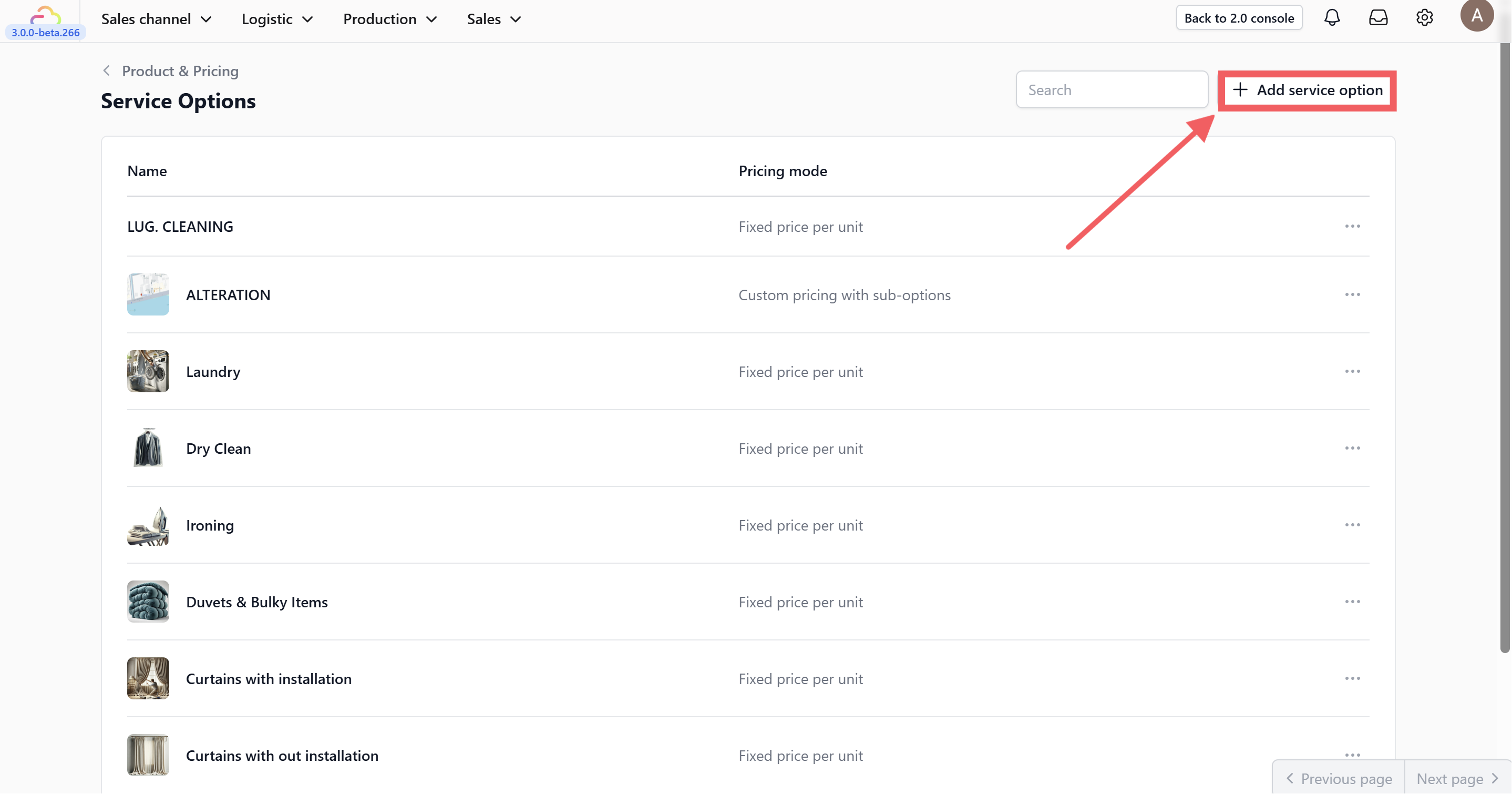Image resolution: width=1512 pixels, height=794 pixels.
Task: Click back chevron beside Product & Pricing
Action: coord(106,70)
